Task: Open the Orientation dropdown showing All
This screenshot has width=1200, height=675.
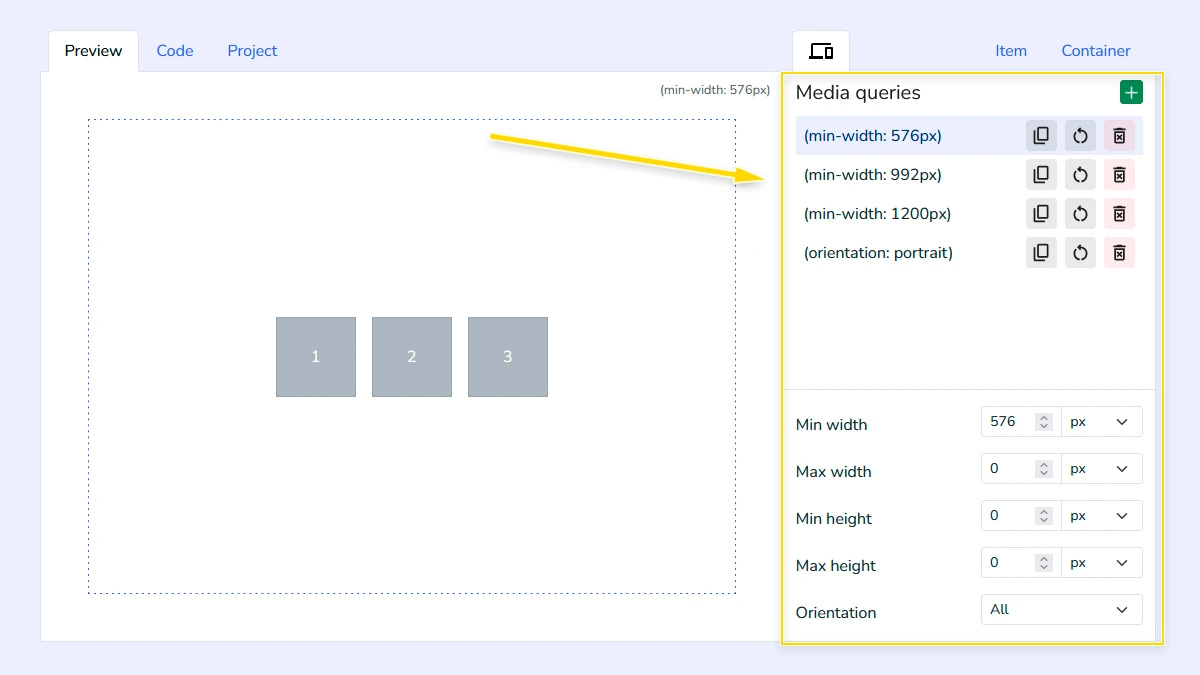Action: [1061, 609]
